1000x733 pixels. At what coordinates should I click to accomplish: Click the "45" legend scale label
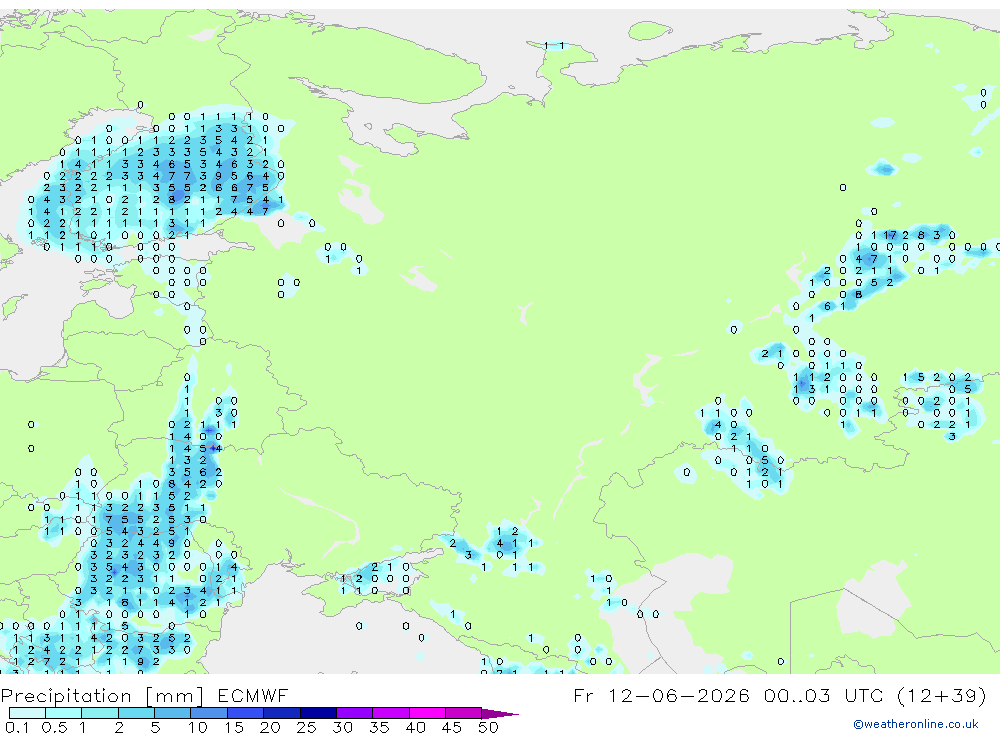tap(452, 727)
